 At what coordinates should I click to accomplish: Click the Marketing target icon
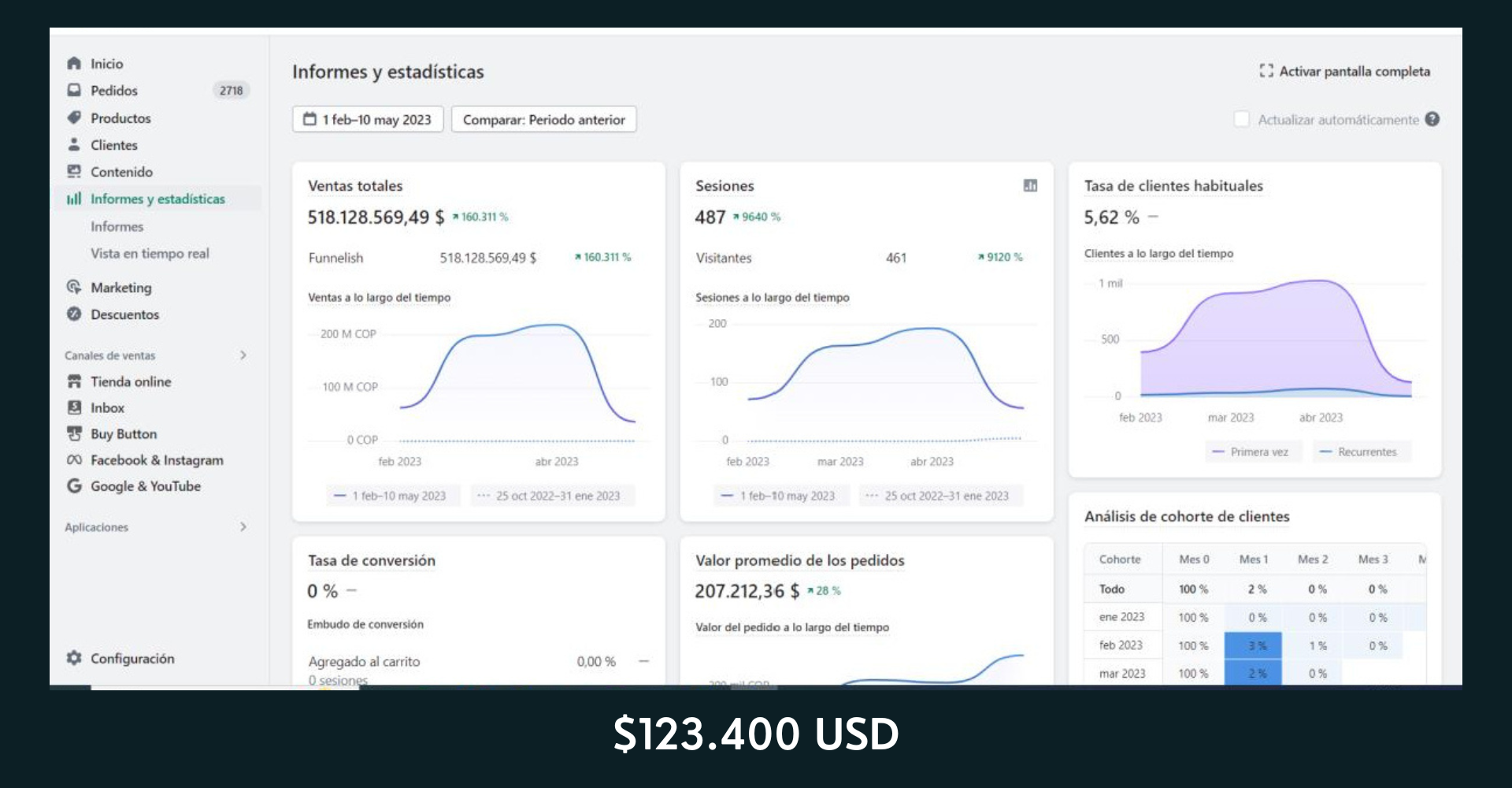[x=74, y=287]
